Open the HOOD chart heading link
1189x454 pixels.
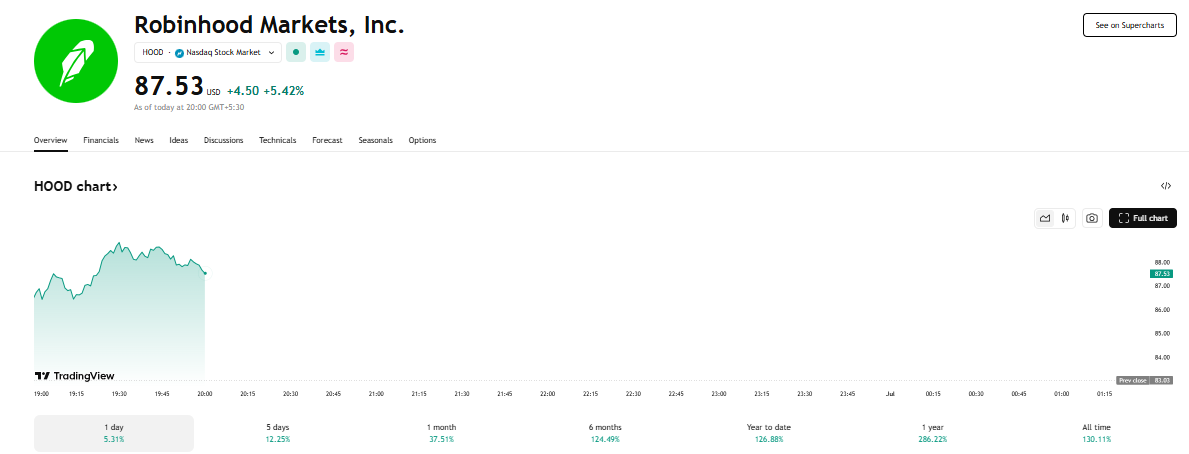click(x=76, y=186)
